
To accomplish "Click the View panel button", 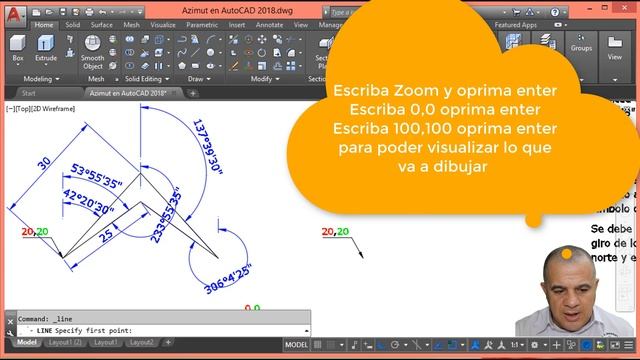I will (x=615, y=49).
